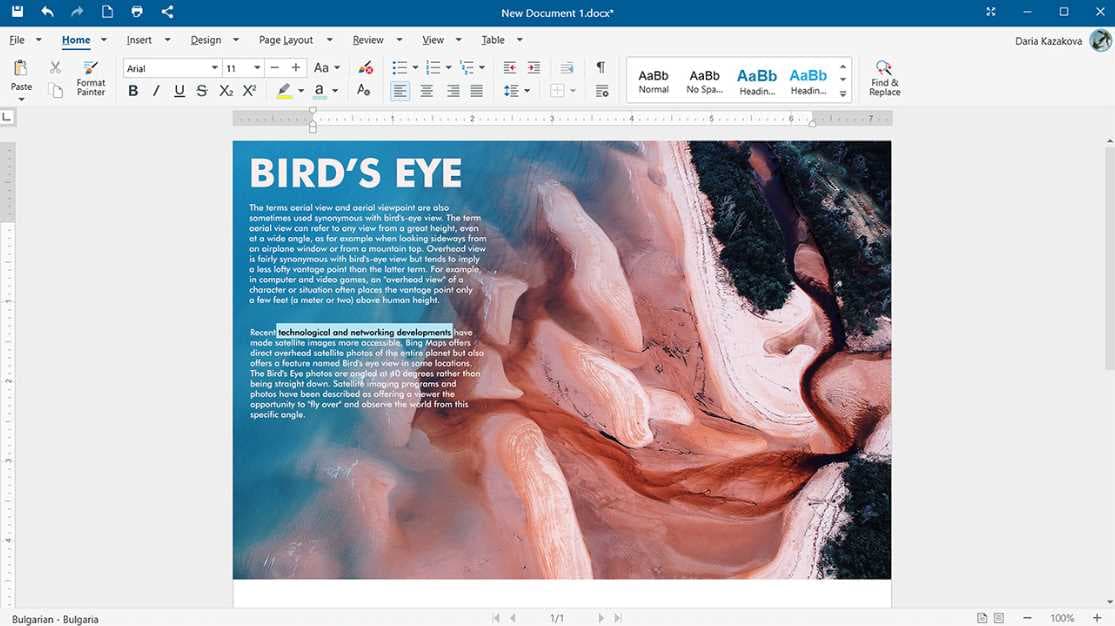The width and height of the screenshot is (1115, 626).
Task: Apply bold formatting
Action: point(133,90)
